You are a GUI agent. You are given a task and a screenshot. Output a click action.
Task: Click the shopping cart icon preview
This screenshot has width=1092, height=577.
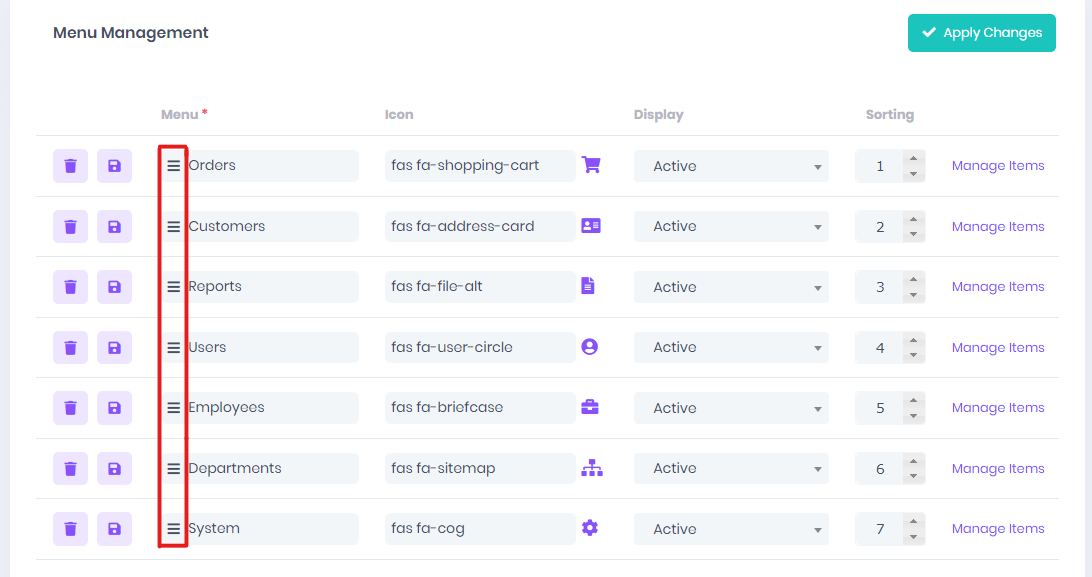pos(591,165)
